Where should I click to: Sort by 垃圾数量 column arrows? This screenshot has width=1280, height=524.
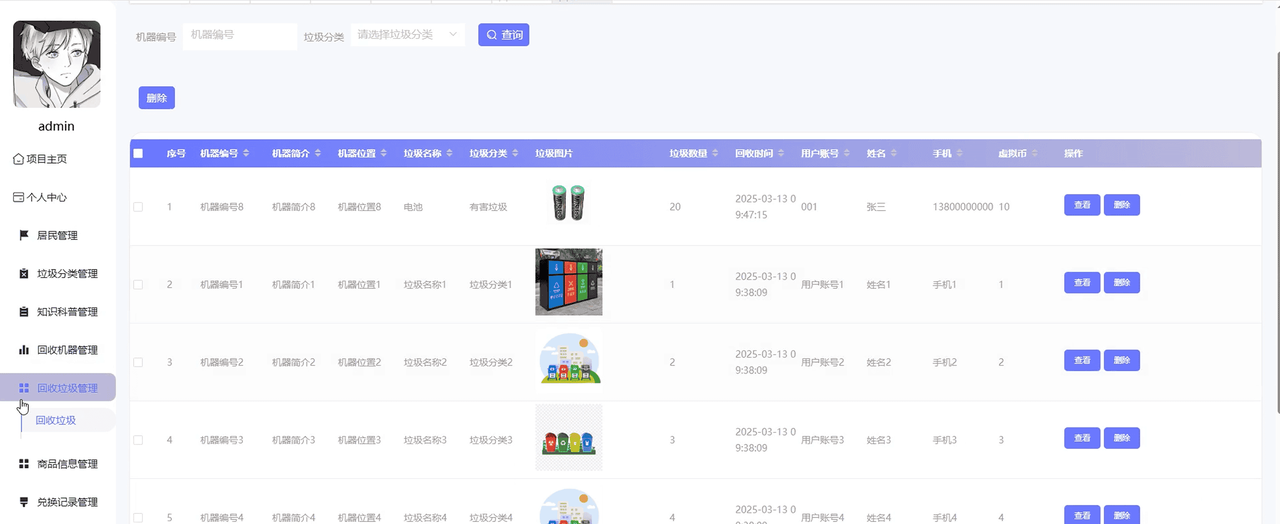[716, 154]
